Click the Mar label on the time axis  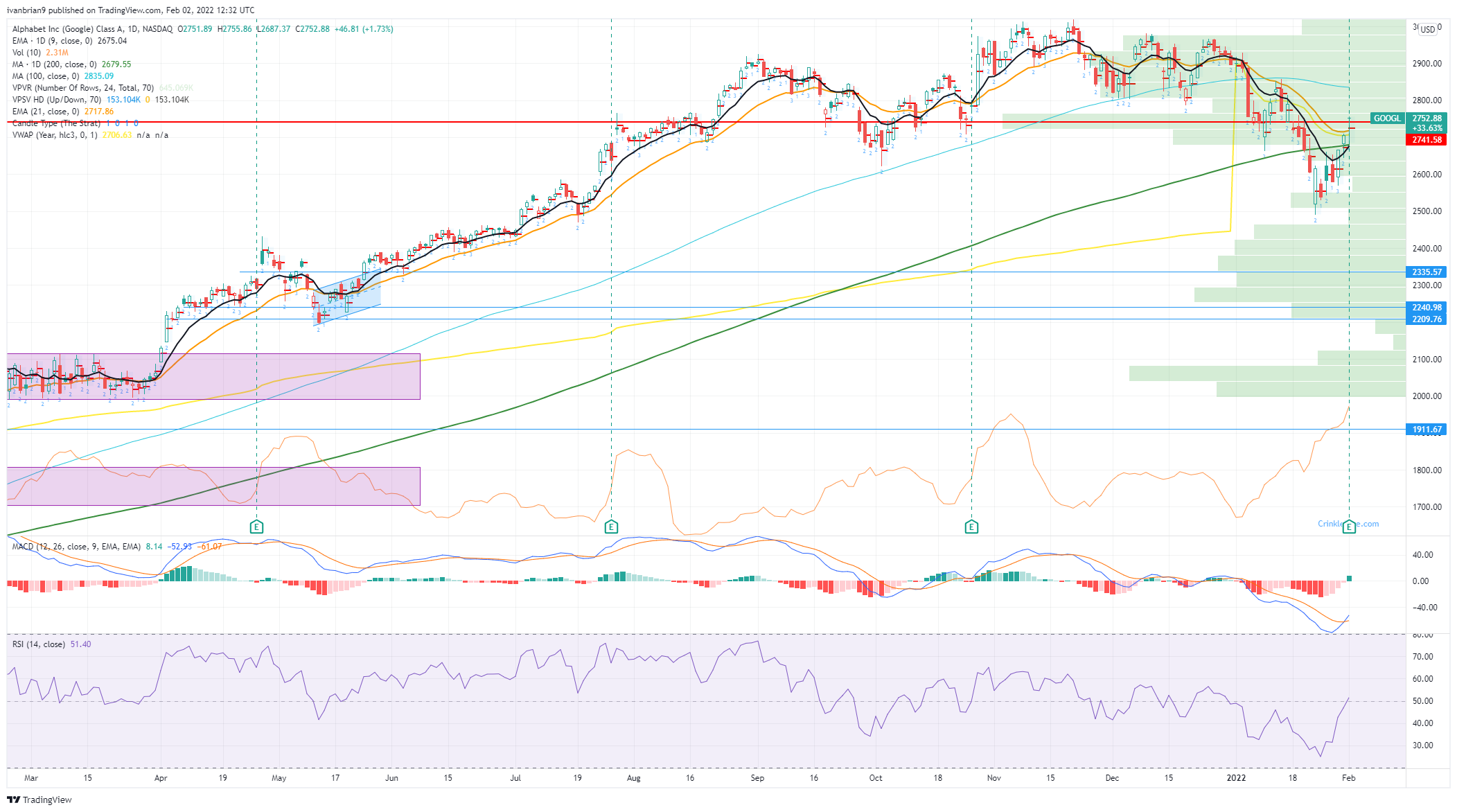pos(31,778)
